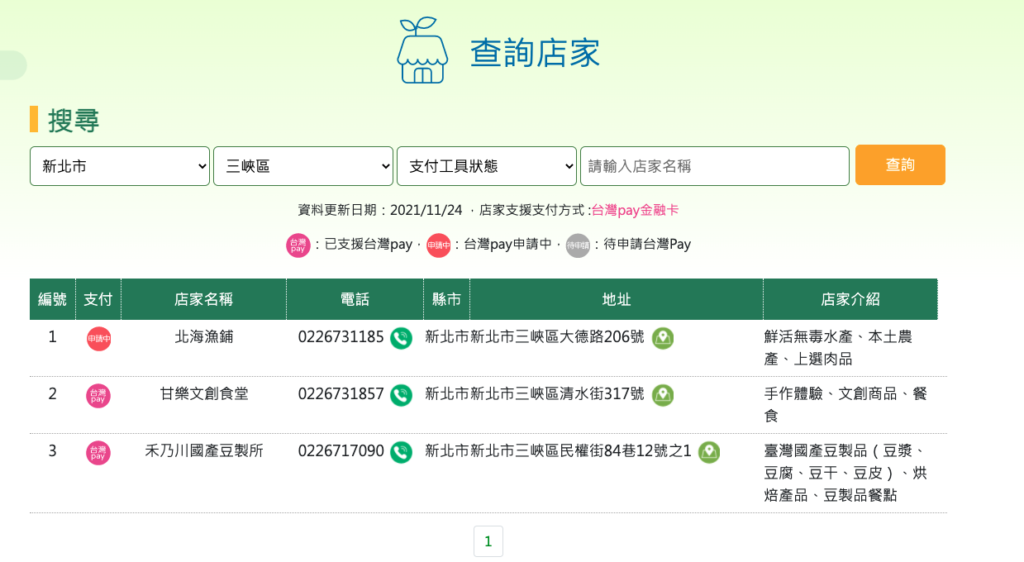Open the 新北市 city dropdown
Image resolution: width=1024 pixels, height=562 pixels.
pyautogui.click(x=120, y=166)
